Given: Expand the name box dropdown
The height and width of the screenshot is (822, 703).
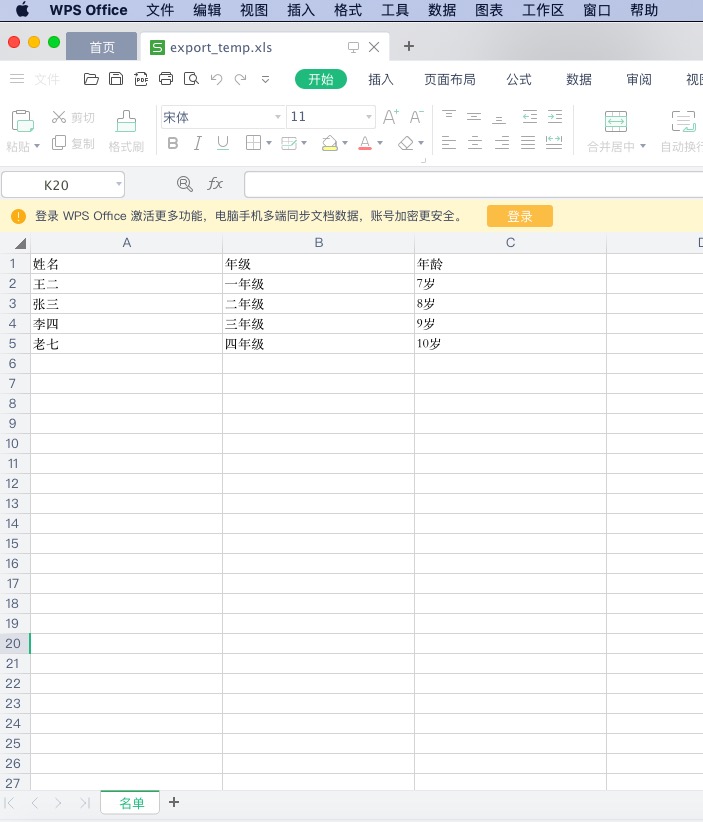Looking at the screenshot, I should pos(119,184).
